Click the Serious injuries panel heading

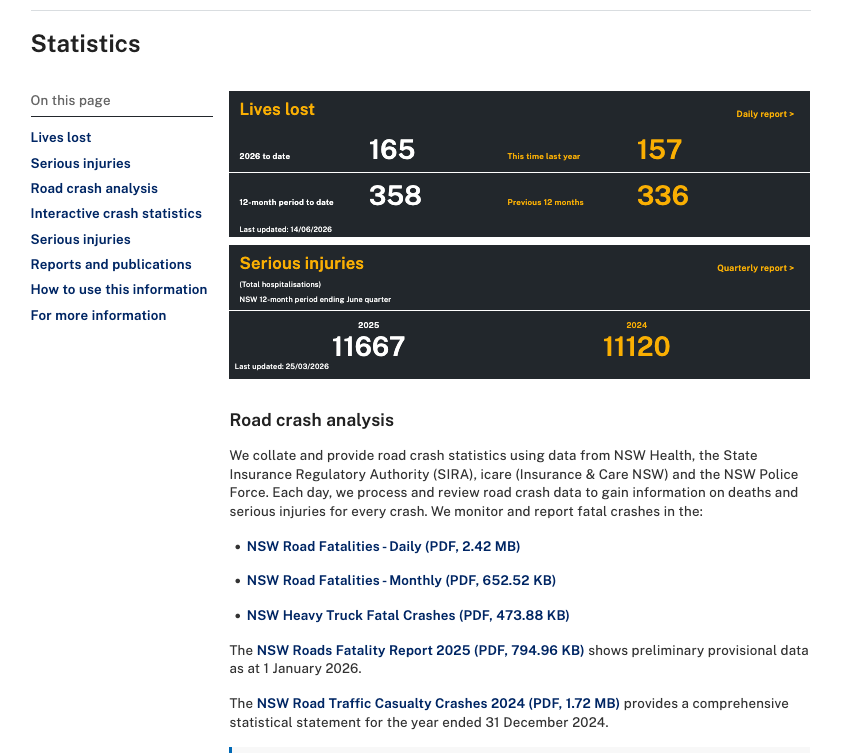point(301,263)
